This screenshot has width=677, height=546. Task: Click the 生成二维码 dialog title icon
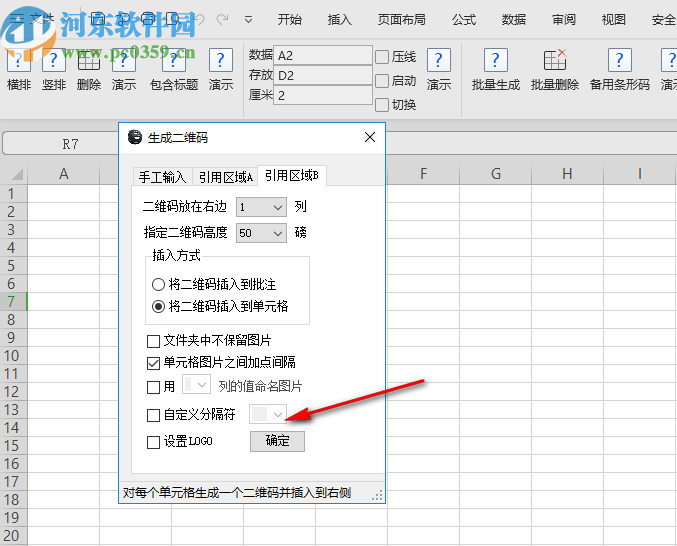135,137
